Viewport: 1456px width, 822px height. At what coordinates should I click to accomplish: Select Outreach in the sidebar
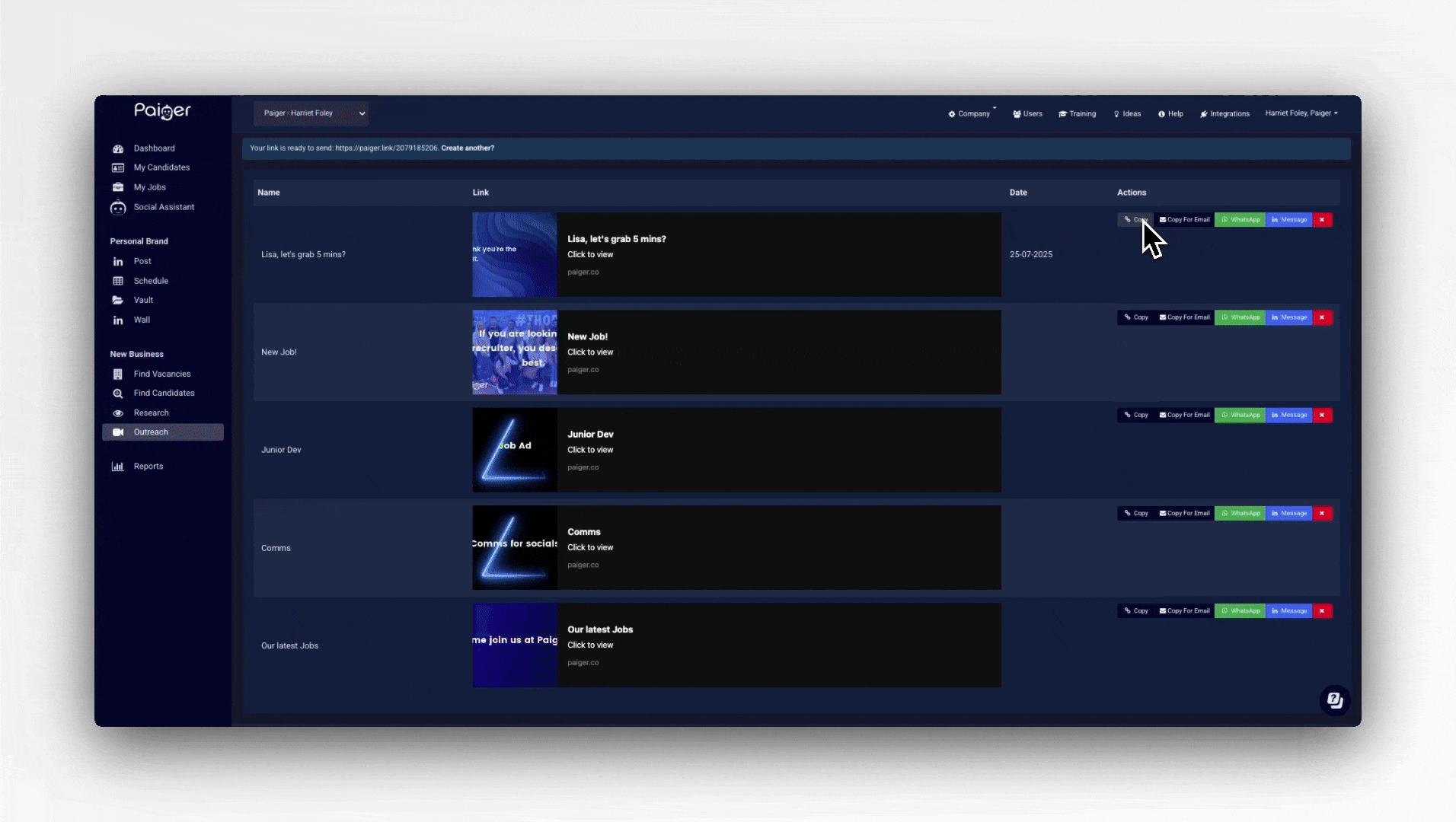(x=163, y=432)
